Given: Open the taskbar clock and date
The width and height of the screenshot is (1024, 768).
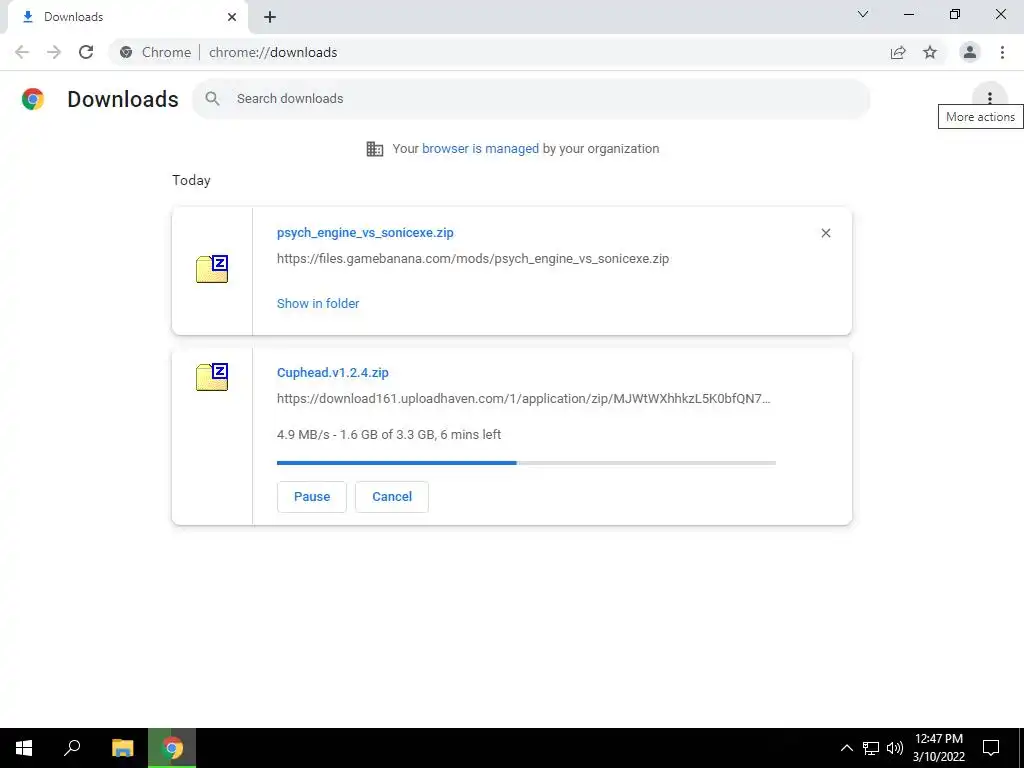Looking at the screenshot, I should pos(938,748).
